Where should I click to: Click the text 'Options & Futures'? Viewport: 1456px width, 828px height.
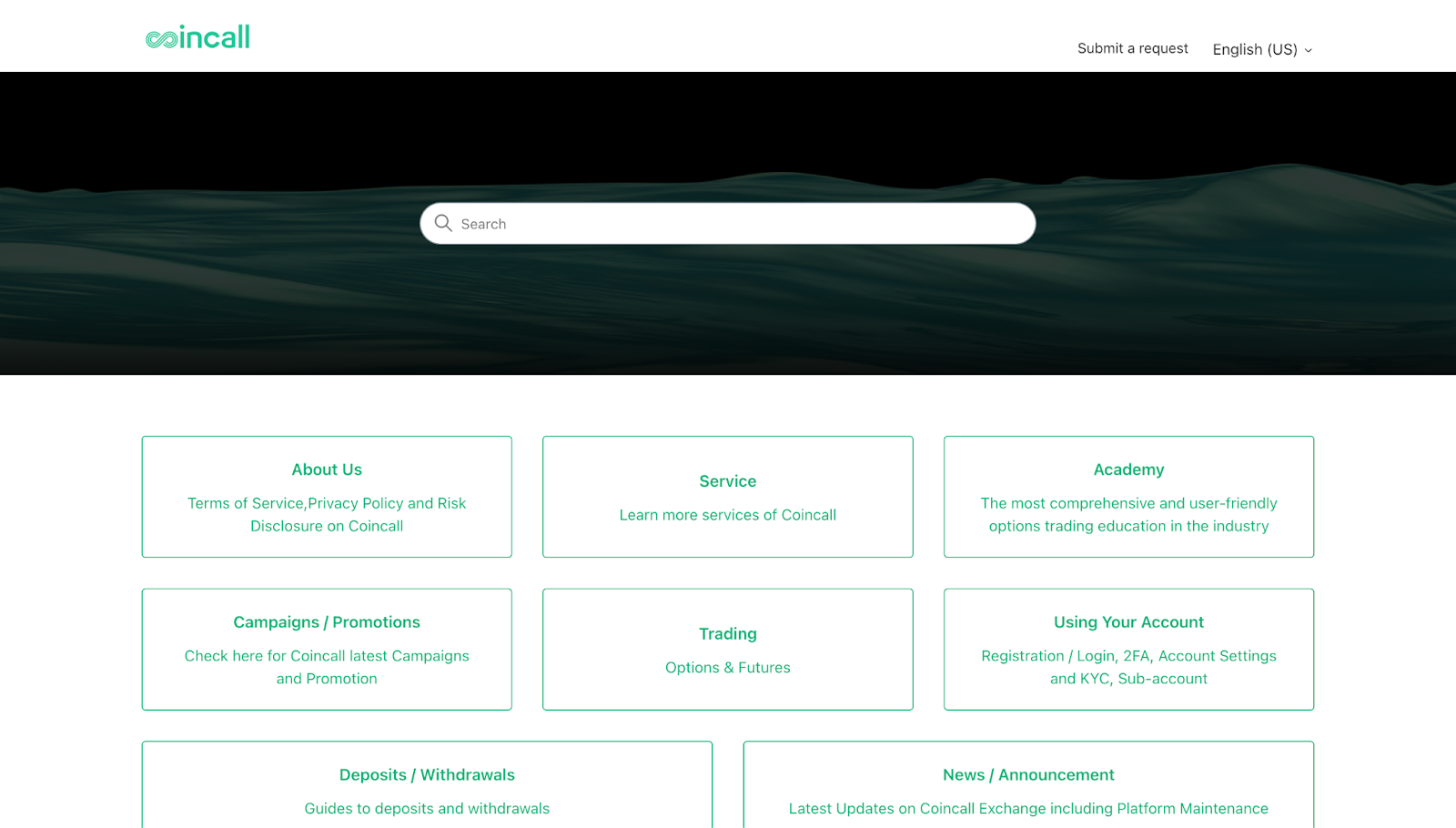point(727,668)
